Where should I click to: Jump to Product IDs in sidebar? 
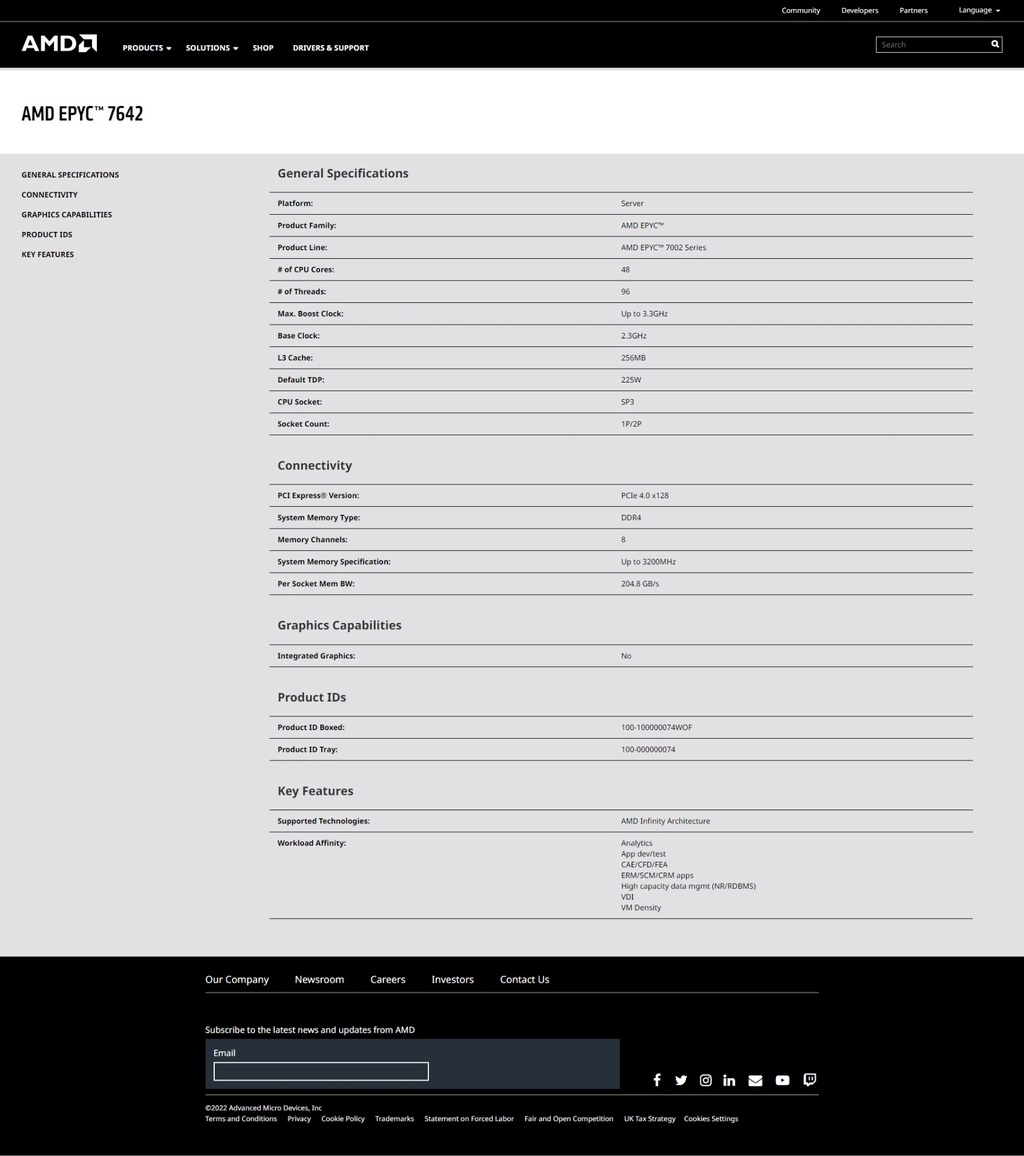46,234
